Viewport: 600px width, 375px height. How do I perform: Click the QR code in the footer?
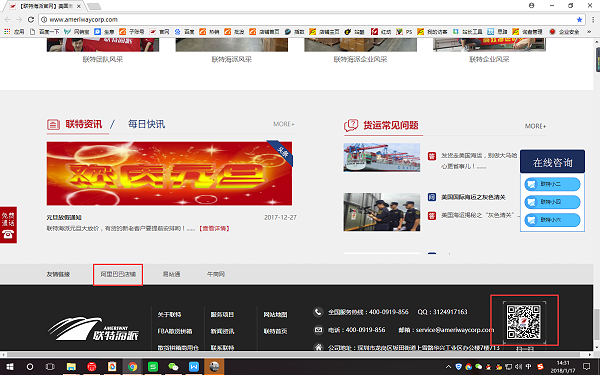(524, 321)
